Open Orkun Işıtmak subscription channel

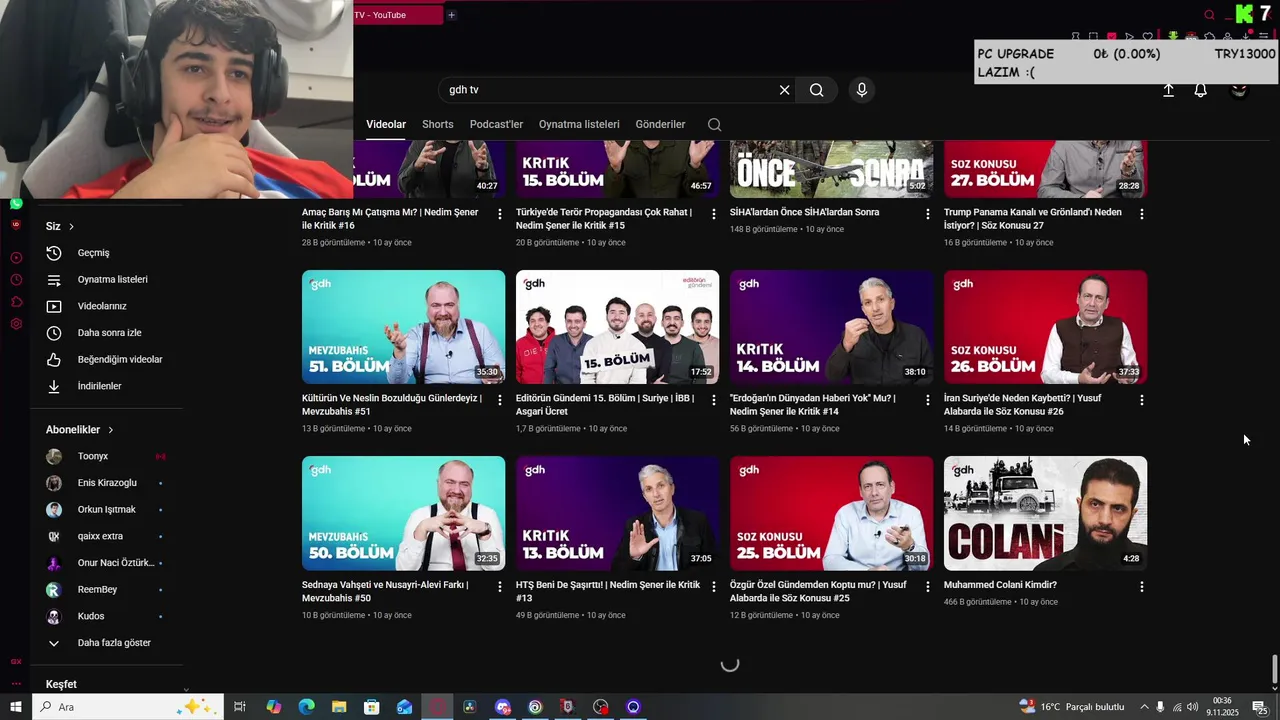(106, 510)
